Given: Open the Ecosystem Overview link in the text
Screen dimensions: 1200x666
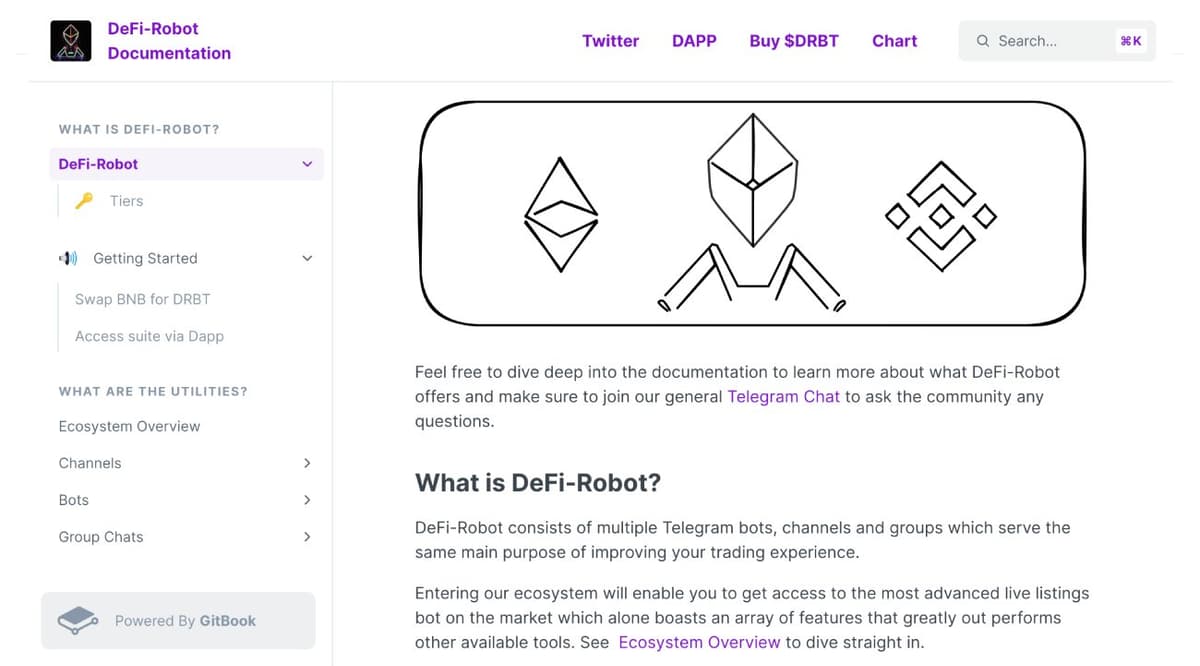Looking at the screenshot, I should click(x=699, y=642).
